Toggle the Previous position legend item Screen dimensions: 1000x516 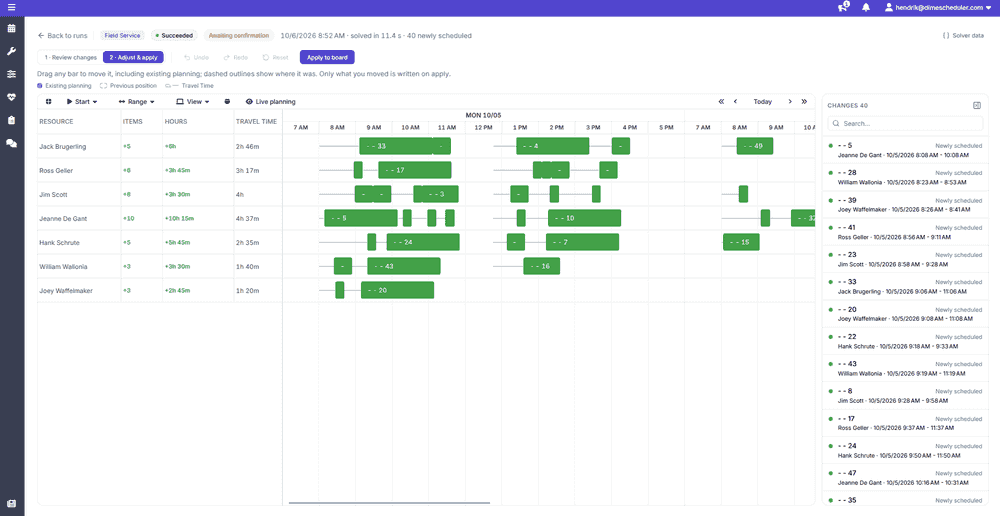click(128, 85)
